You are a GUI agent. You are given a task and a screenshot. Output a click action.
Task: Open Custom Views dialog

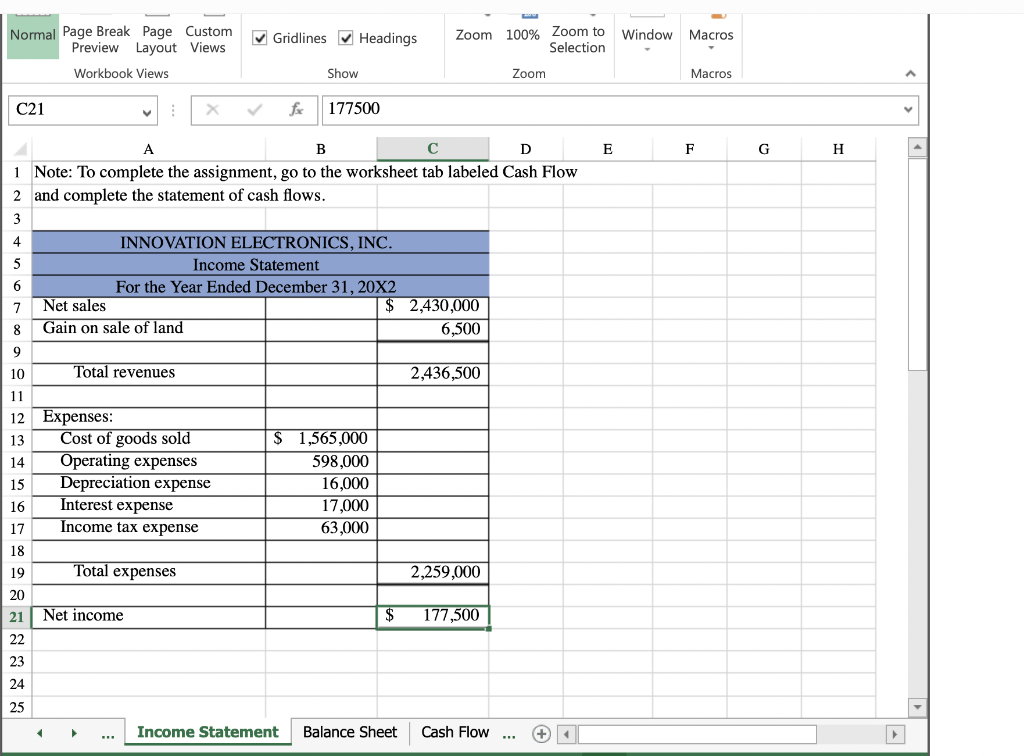(x=208, y=38)
